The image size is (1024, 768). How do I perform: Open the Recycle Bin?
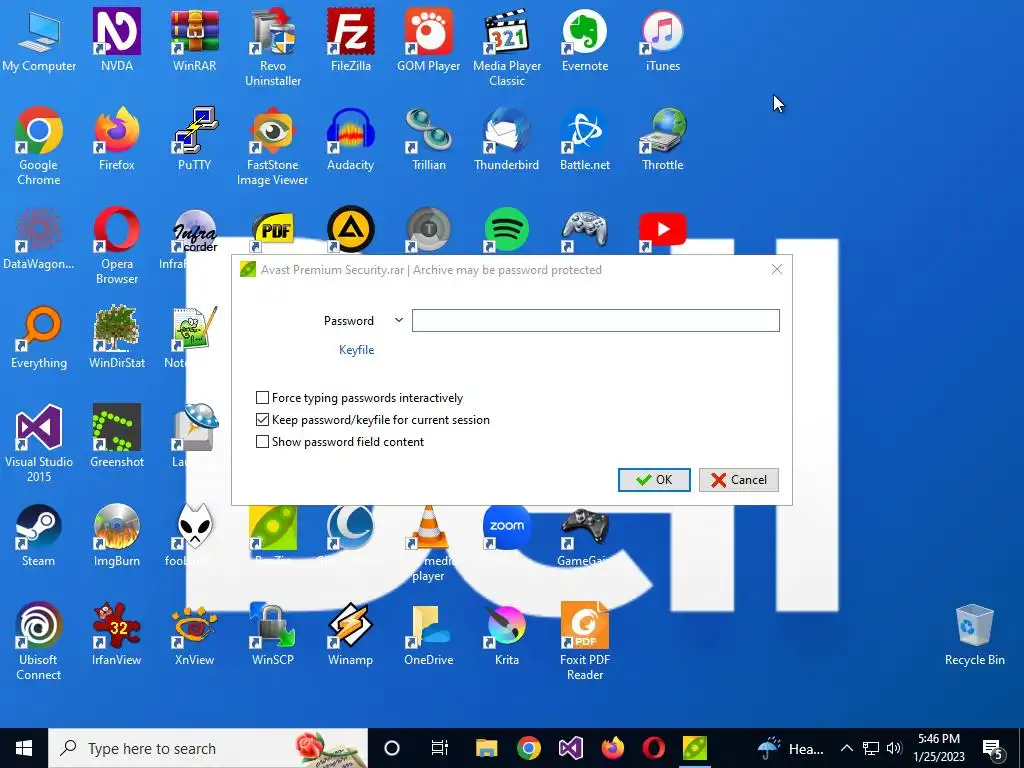(x=974, y=634)
